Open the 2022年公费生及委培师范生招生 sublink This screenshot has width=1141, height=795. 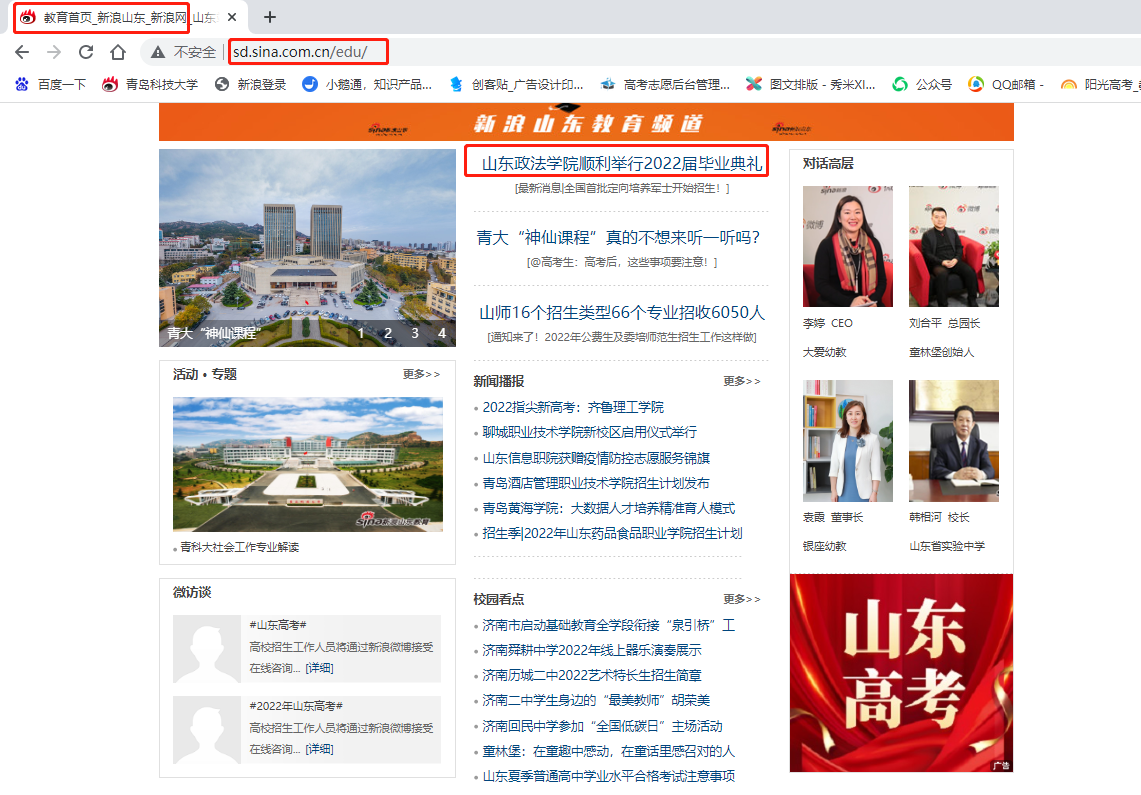pyautogui.click(x=621, y=337)
